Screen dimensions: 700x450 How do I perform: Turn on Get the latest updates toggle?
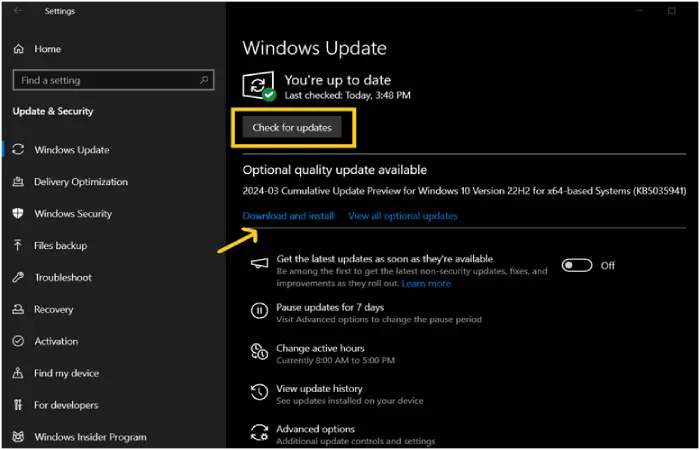577,266
